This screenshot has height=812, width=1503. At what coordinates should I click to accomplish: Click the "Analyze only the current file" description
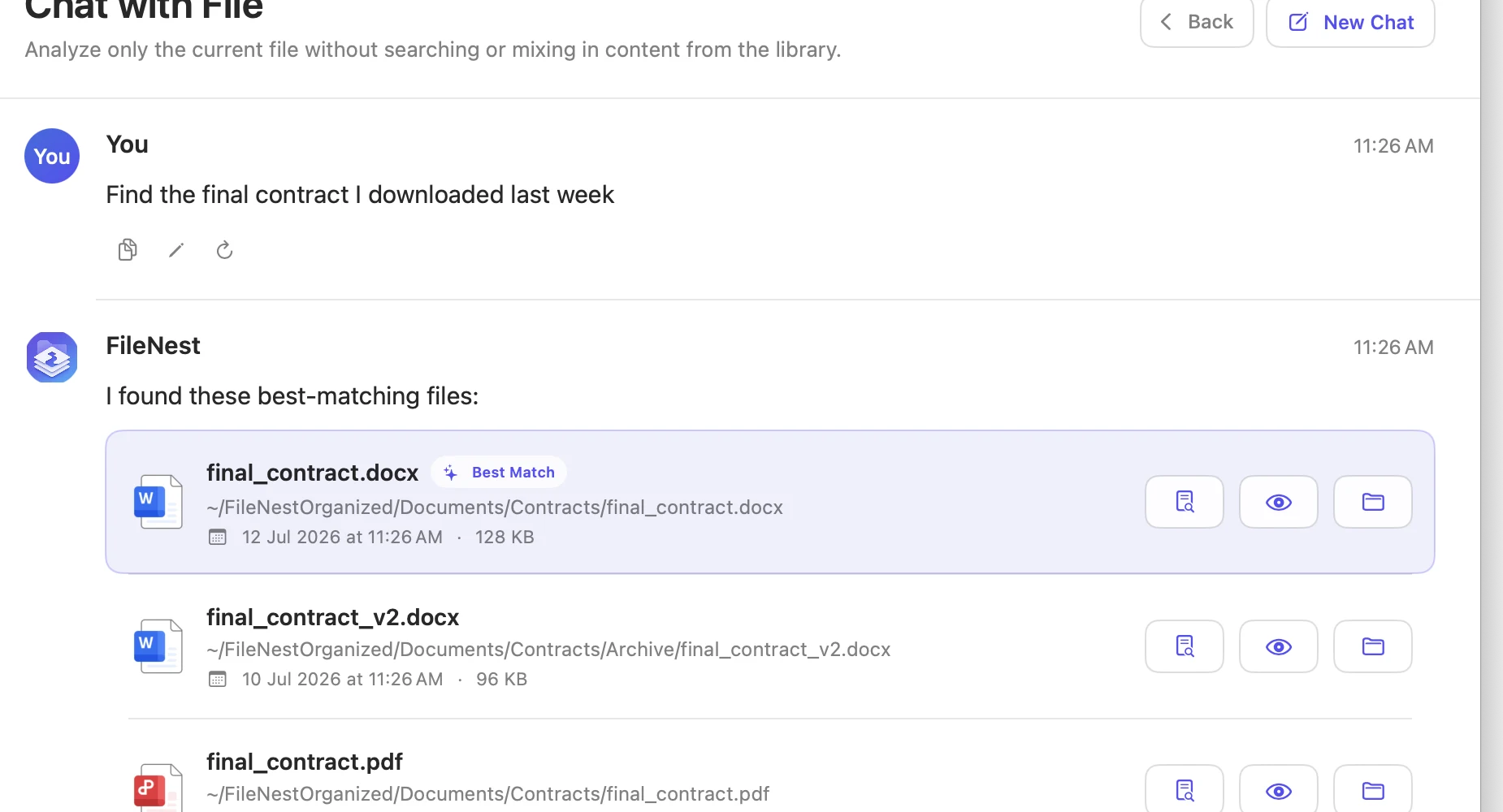click(x=433, y=50)
